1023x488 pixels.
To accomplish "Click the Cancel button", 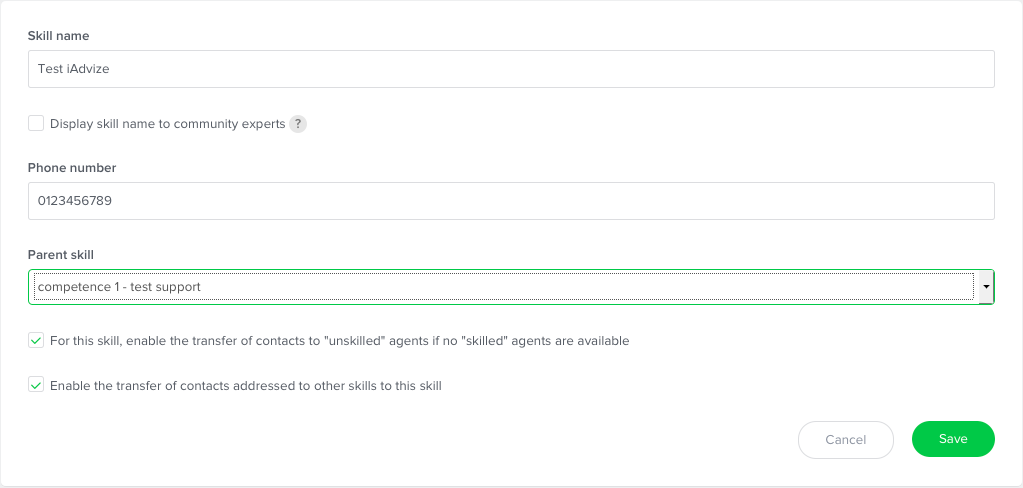I will coord(845,439).
